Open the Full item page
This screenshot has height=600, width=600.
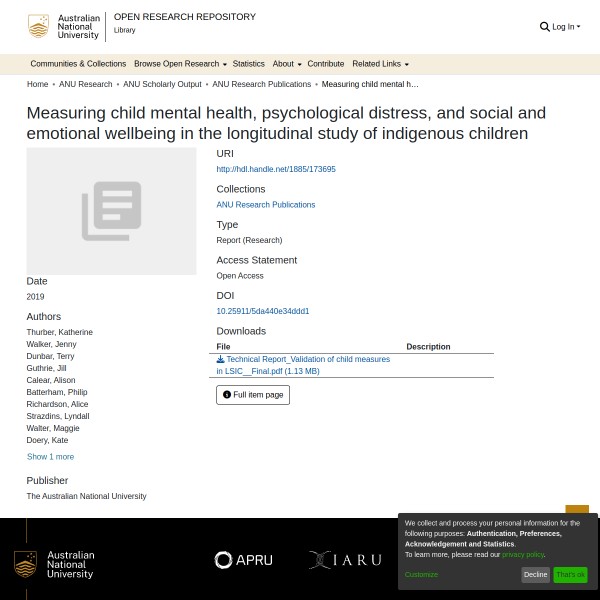click(253, 395)
